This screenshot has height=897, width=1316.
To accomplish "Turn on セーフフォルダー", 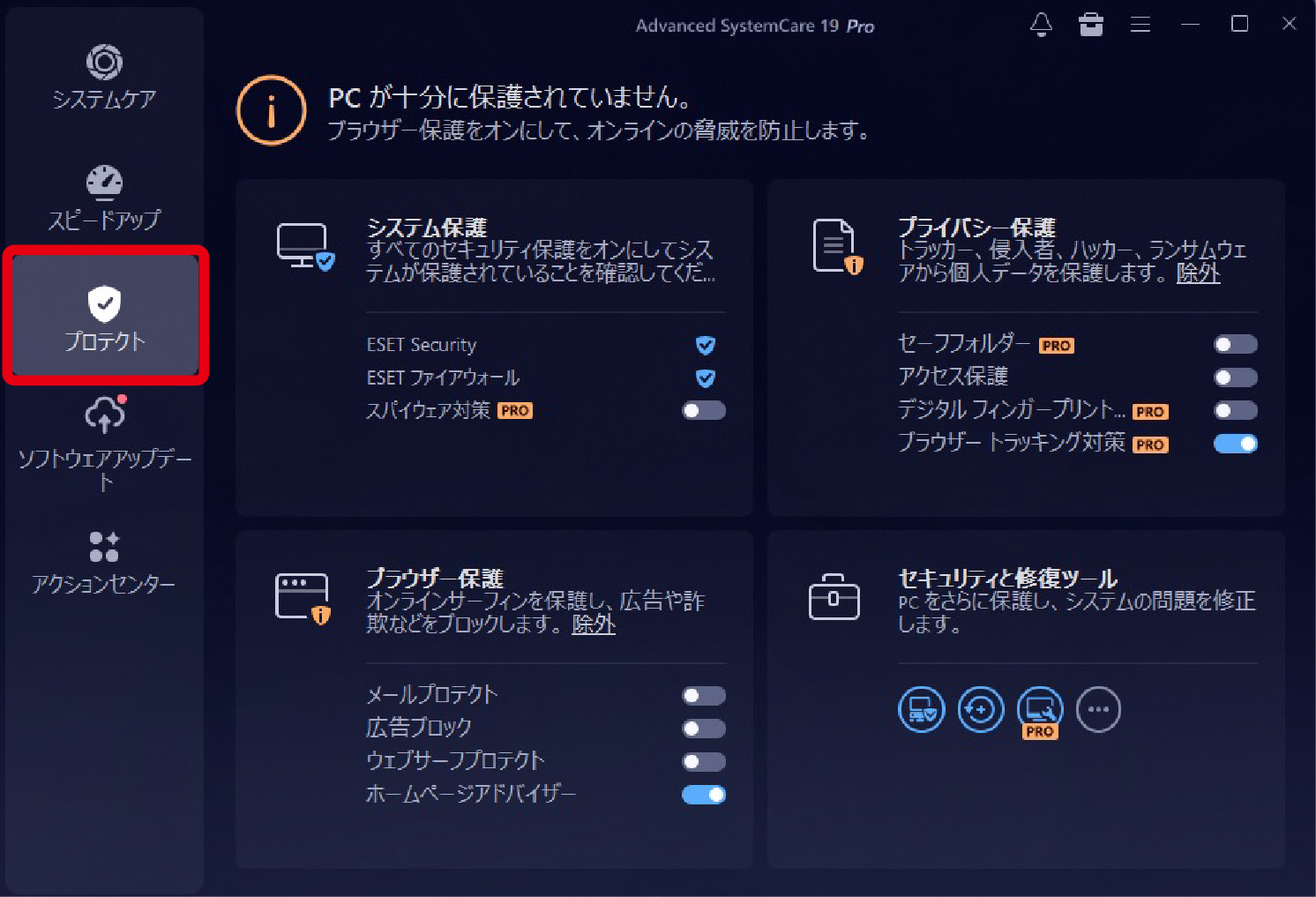I will tap(1235, 344).
